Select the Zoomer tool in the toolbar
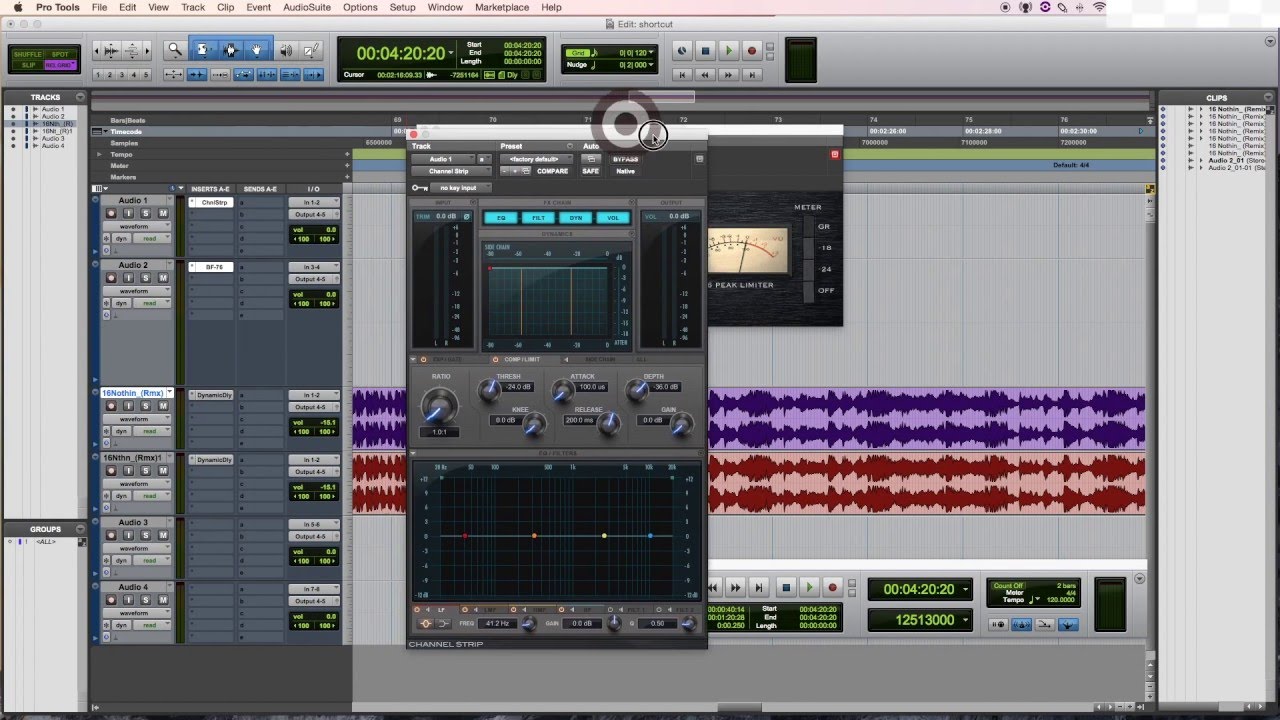The width and height of the screenshot is (1280, 720). click(175, 50)
